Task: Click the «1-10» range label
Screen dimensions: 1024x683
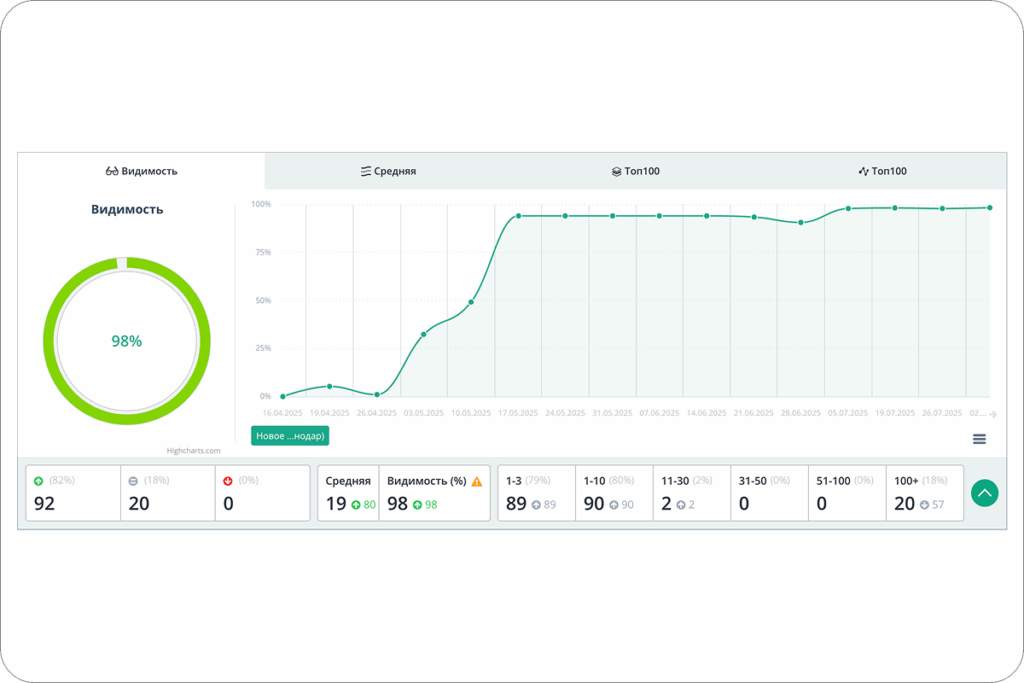Action: [594, 481]
